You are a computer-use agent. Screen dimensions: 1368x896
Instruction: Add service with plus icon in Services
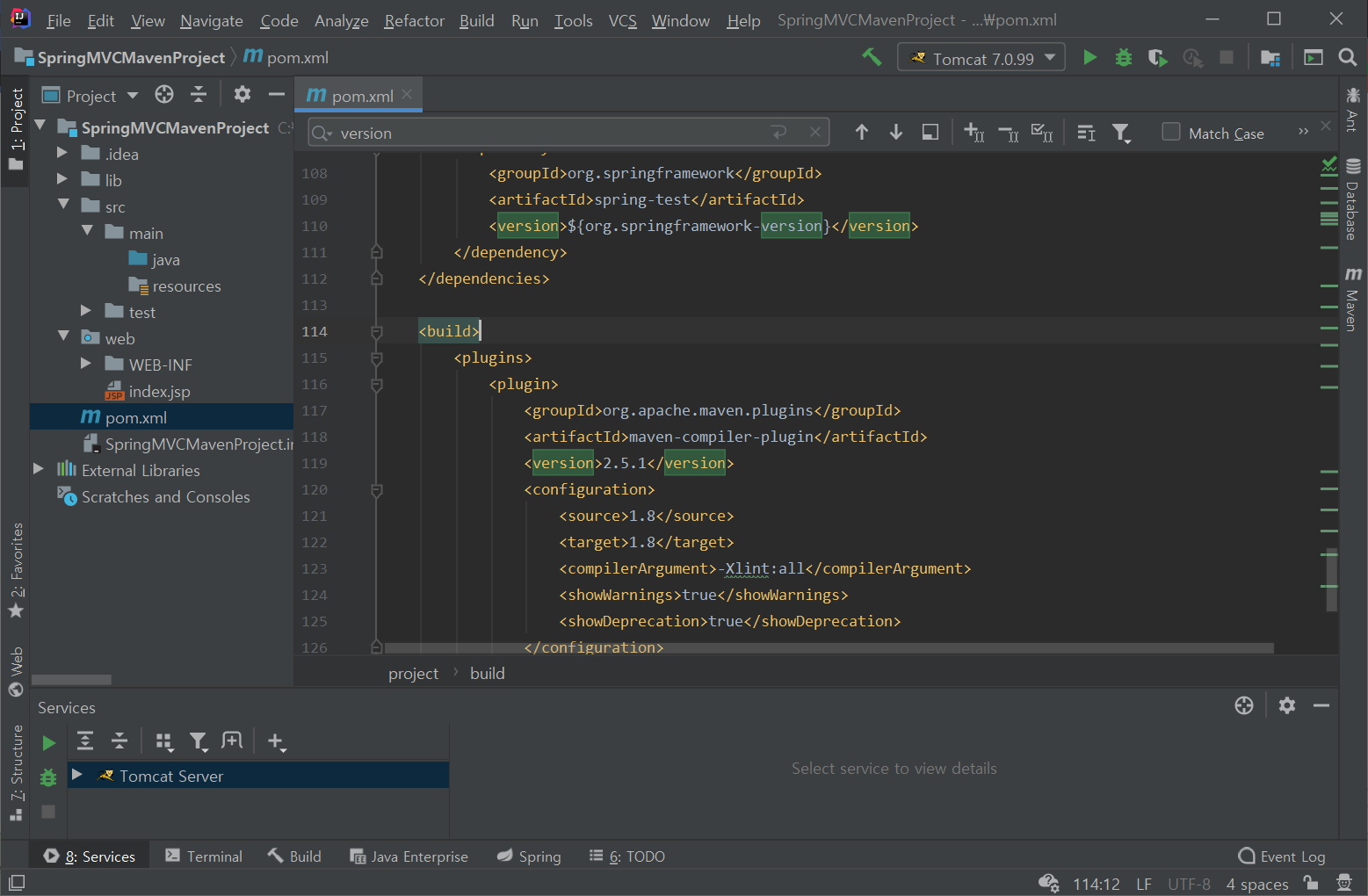coord(276,742)
